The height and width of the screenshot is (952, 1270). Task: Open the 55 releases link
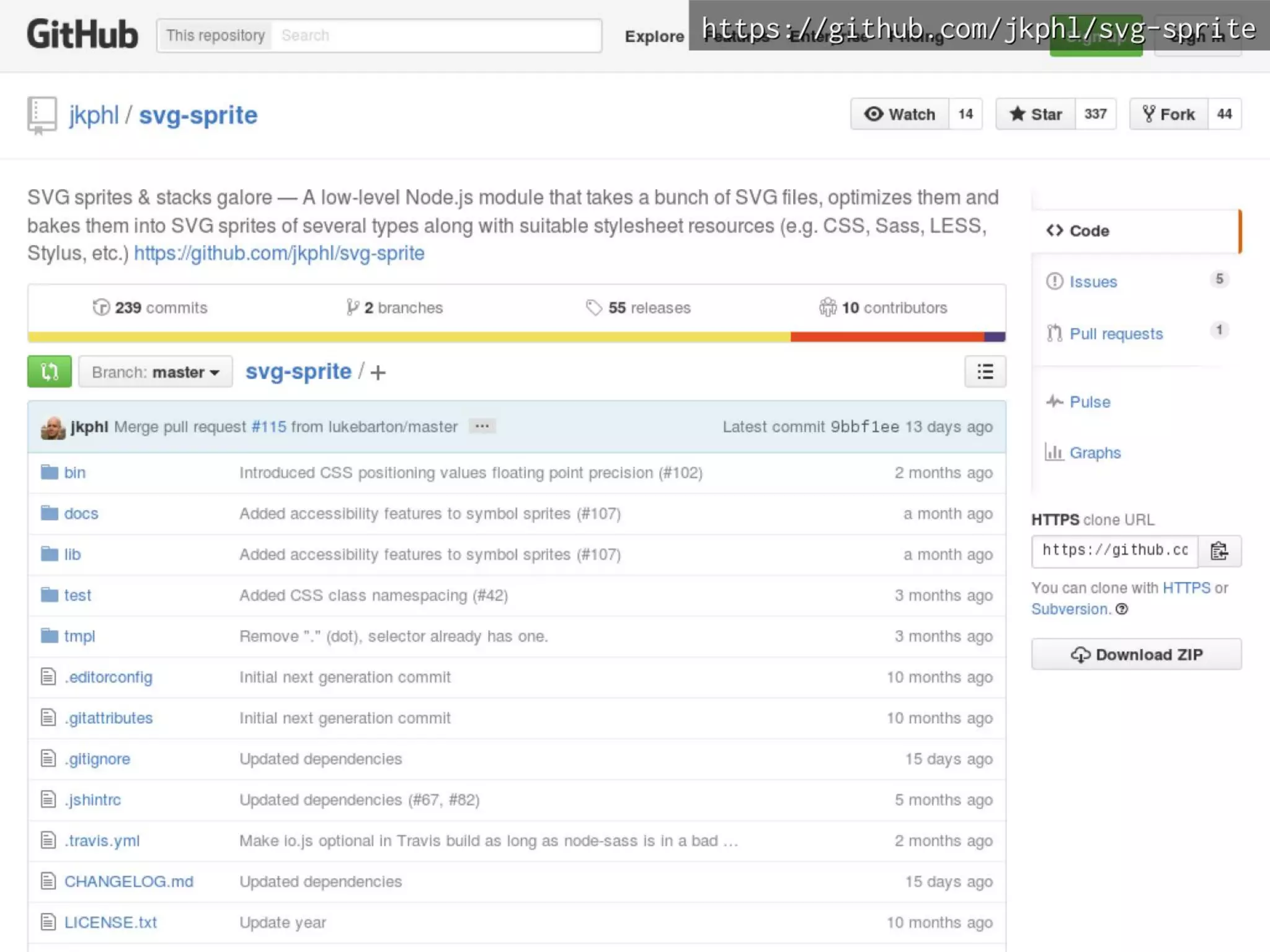point(639,308)
